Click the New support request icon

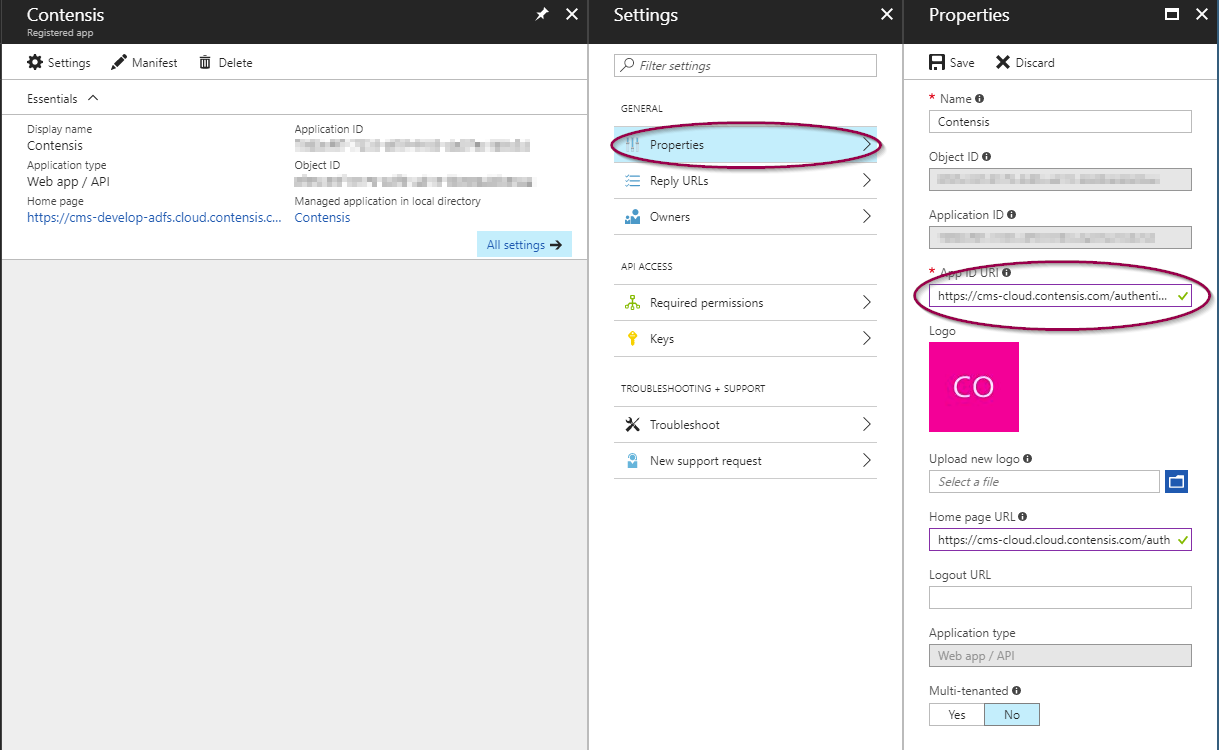point(632,461)
